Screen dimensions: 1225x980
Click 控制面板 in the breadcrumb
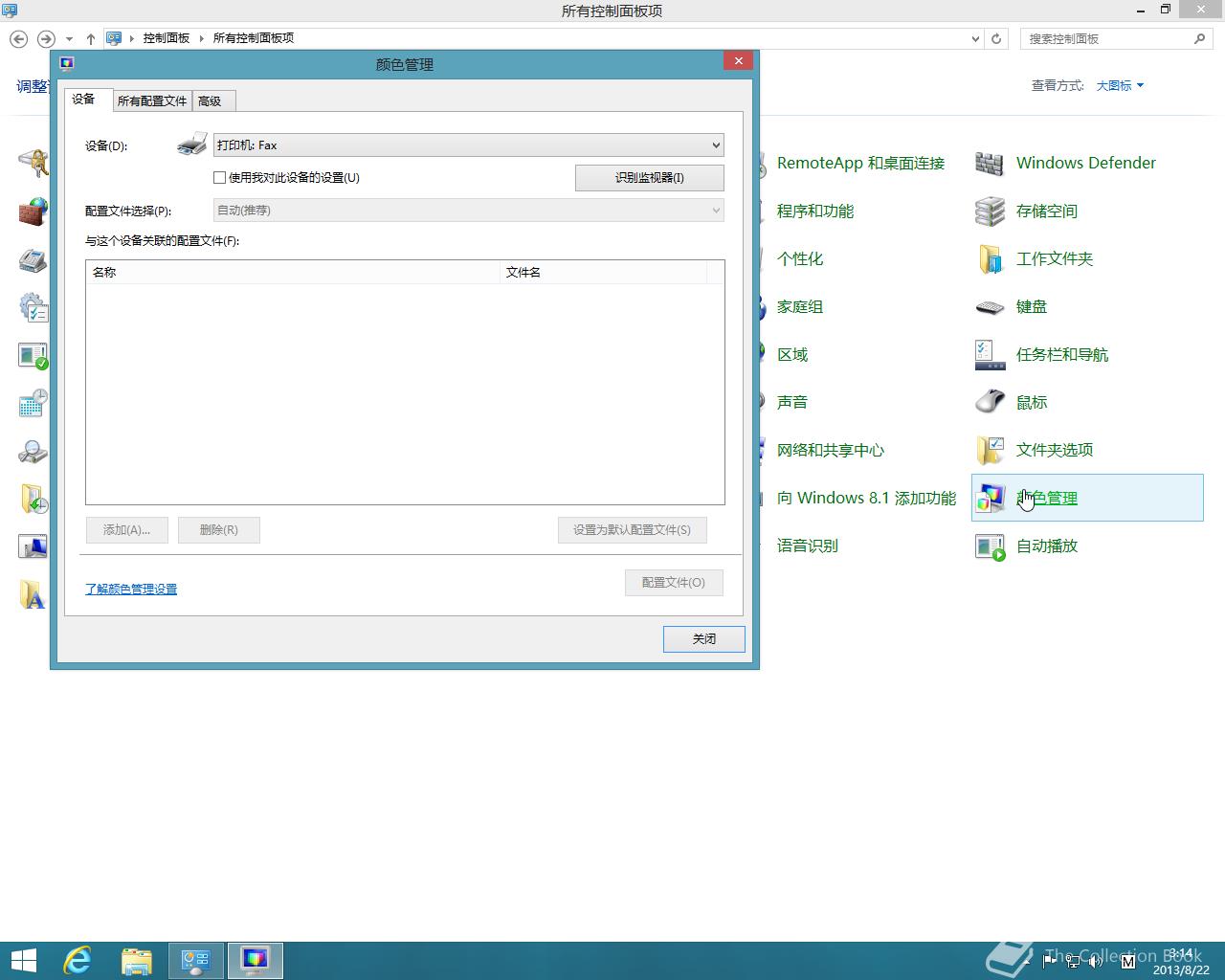167,38
